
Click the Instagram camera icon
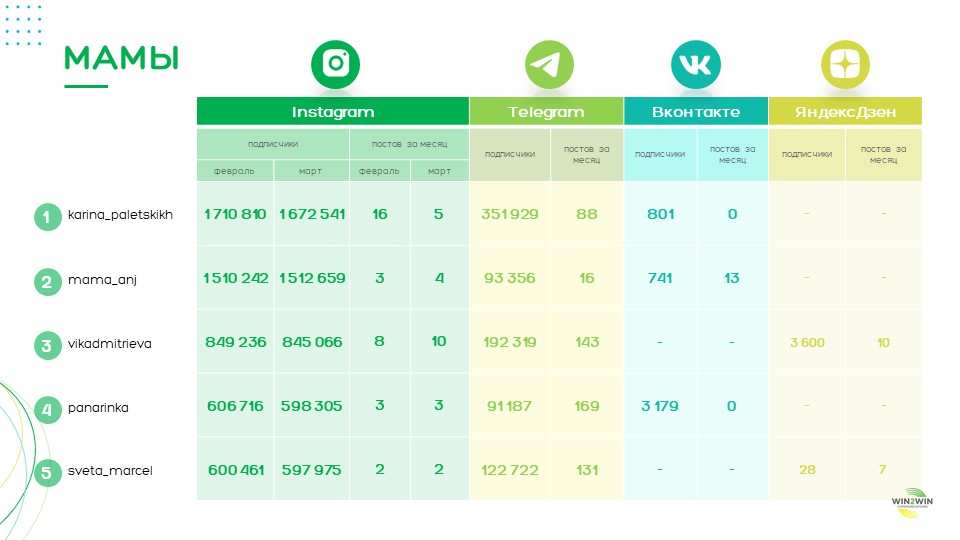[x=335, y=65]
